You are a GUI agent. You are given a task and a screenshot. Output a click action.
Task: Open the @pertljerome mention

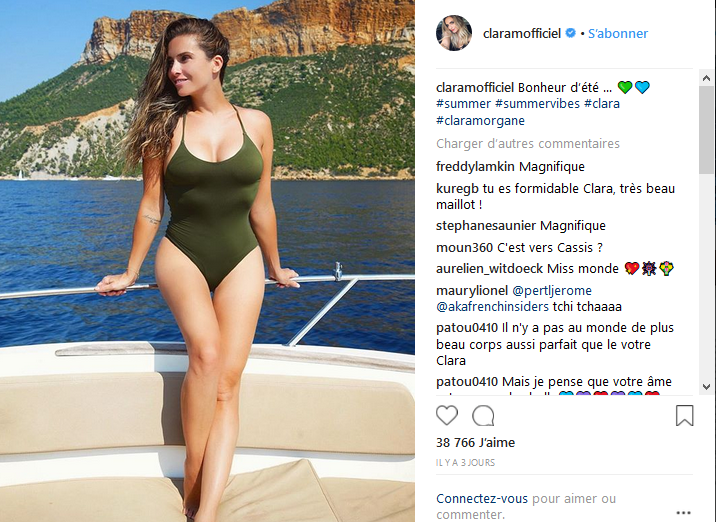552,290
